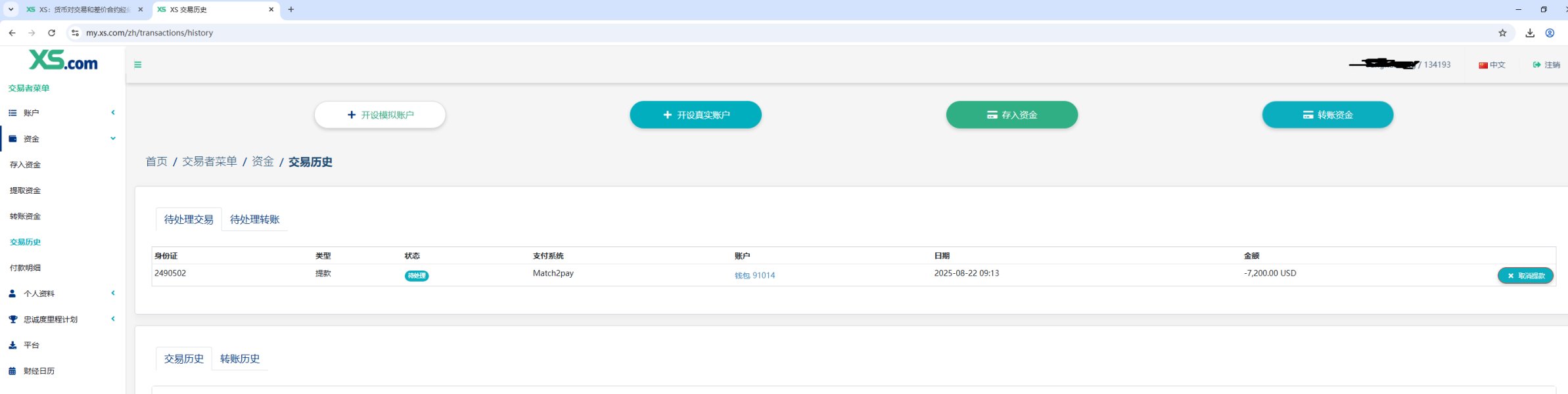Screen dimensions: 1568x394
Task: Click the 转账资金 button at top
Action: pos(1327,115)
